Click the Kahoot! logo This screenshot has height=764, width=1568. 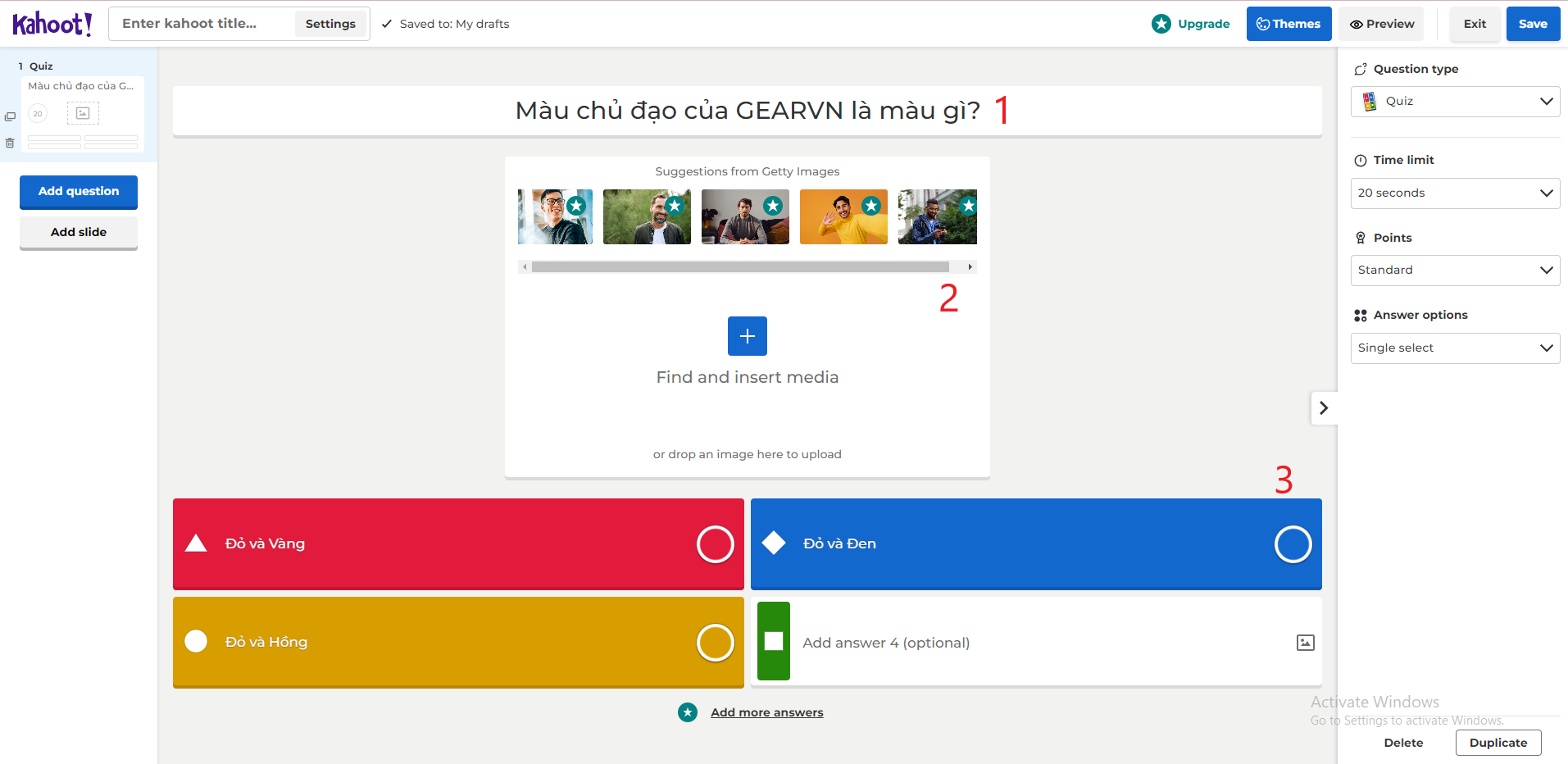[52, 24]
